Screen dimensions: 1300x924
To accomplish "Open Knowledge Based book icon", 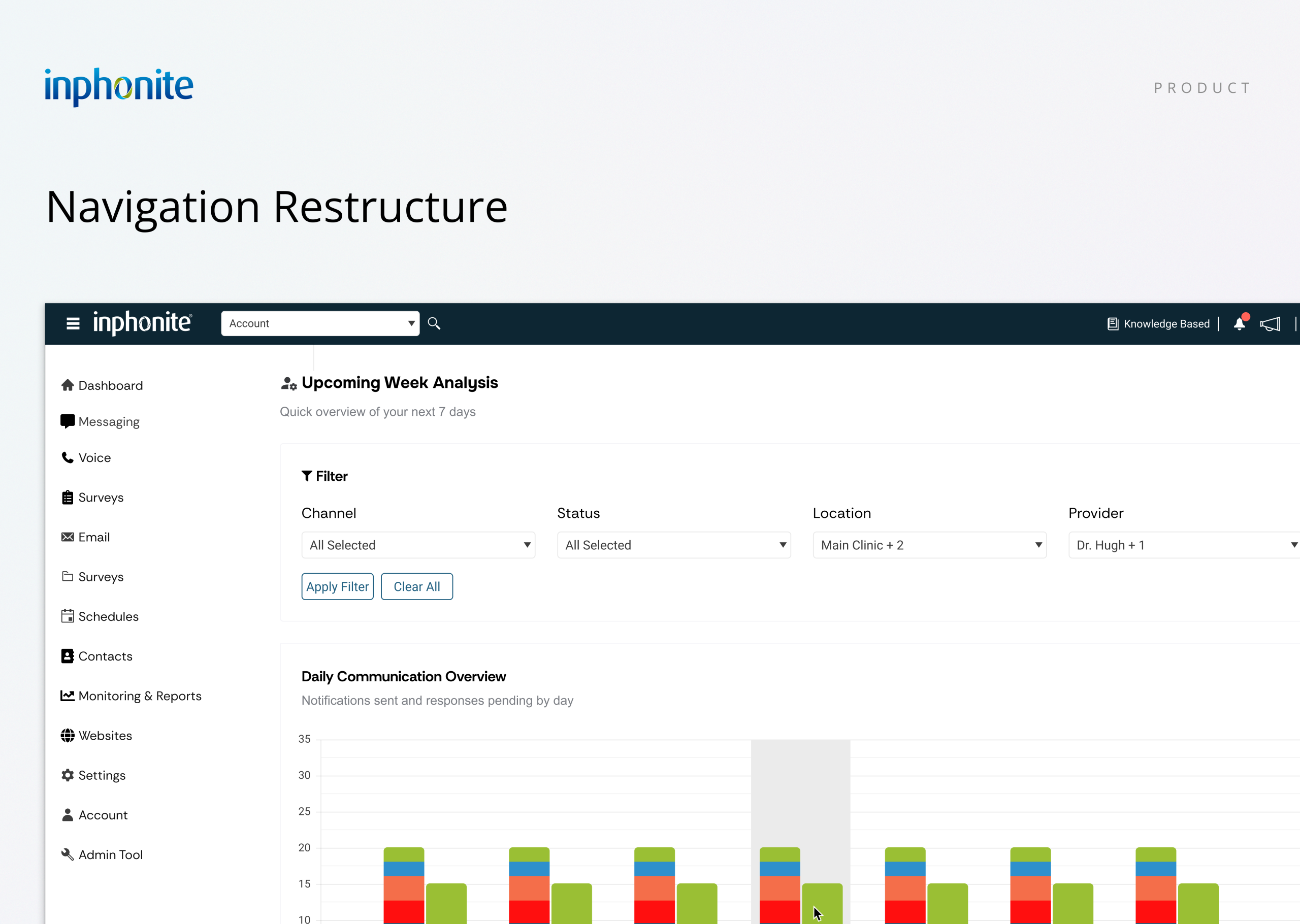I will point(1113,324).
